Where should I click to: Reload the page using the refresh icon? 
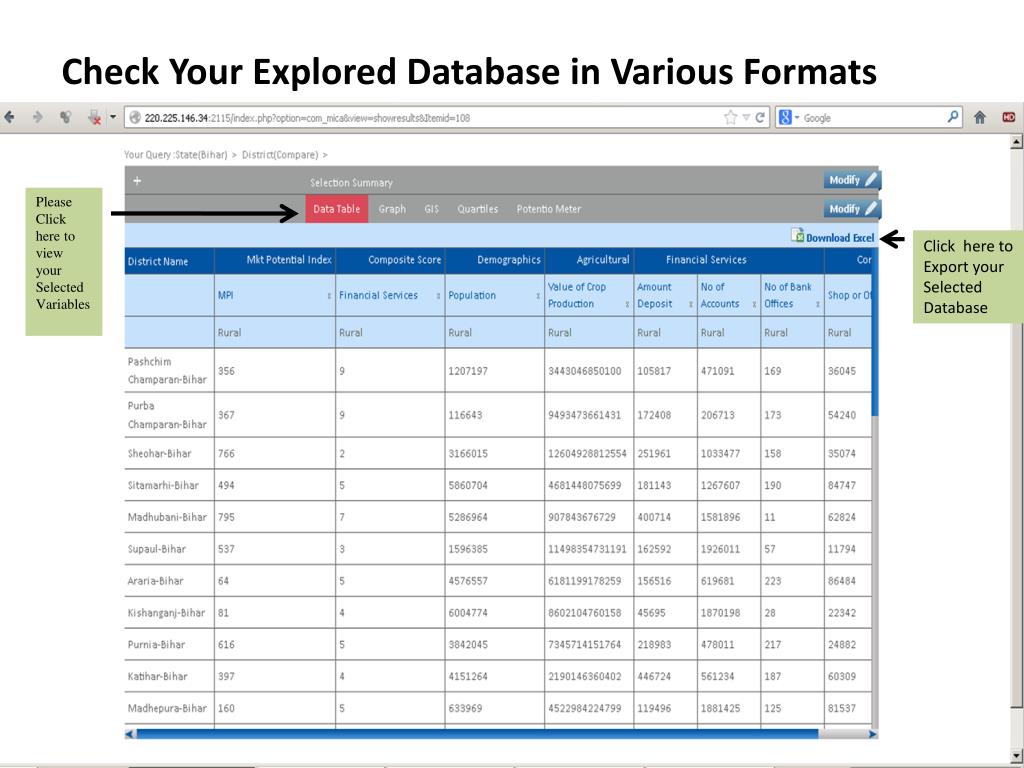pos(761,118)
